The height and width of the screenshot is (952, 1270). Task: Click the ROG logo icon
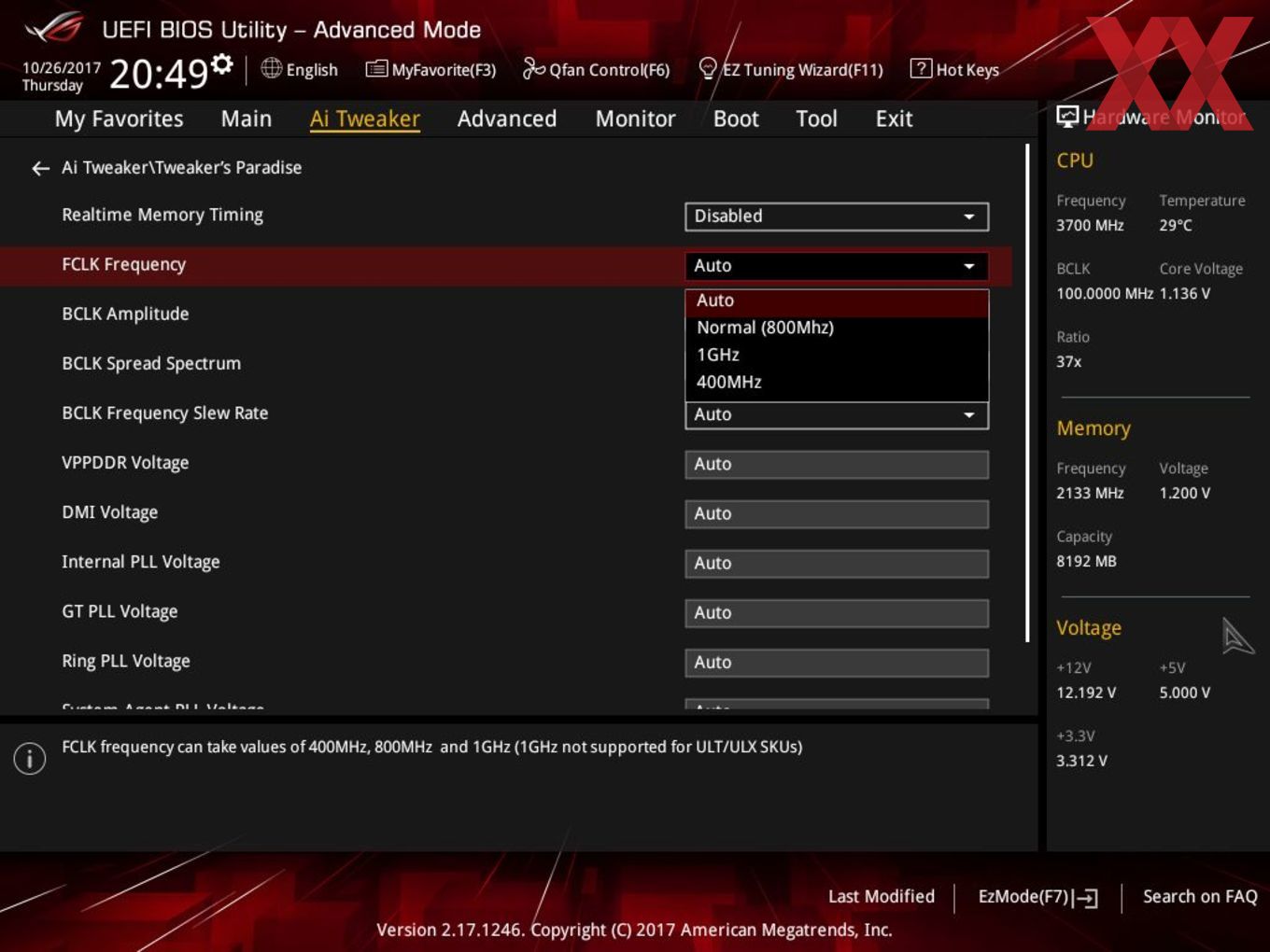(x=54, y=28)
